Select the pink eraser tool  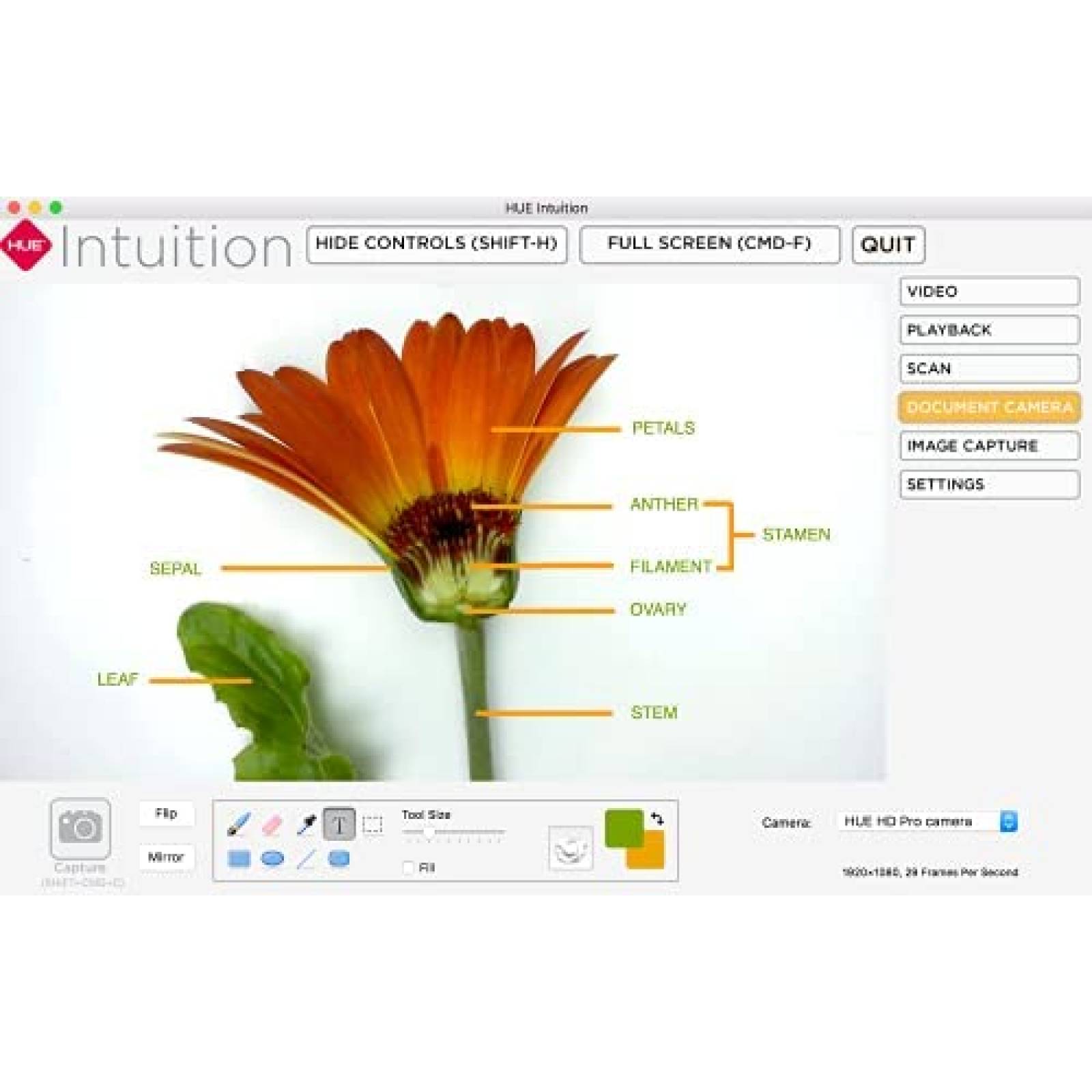272,824
